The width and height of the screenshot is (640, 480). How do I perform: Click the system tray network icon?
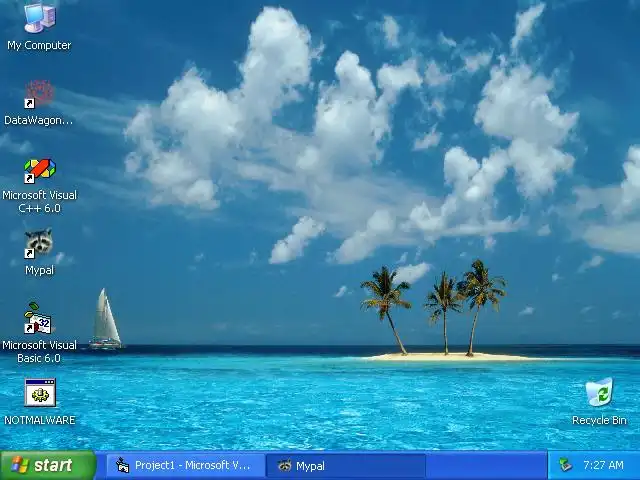coord(565,465)
